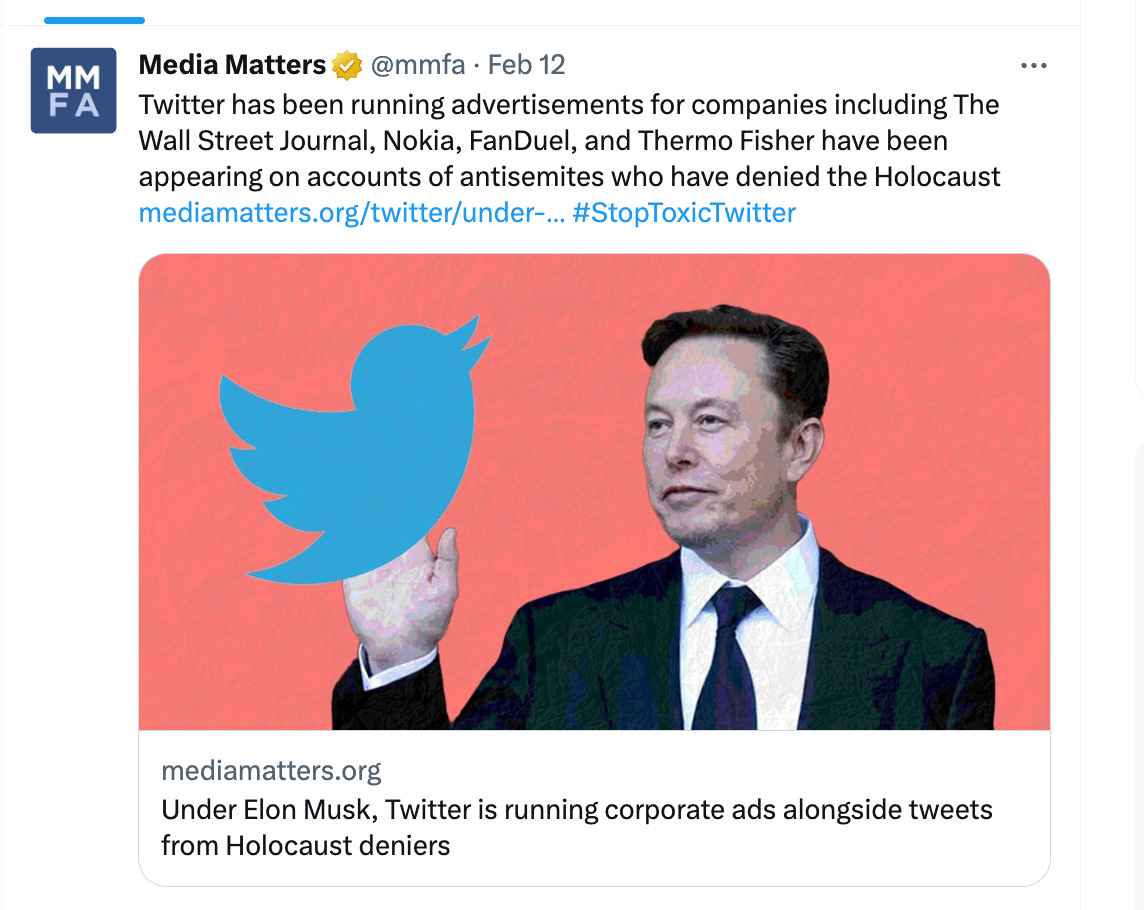Viewport: 1144px width, 910px height.
Task: Open the @mmfa handle profile
Action: [418, 66]
